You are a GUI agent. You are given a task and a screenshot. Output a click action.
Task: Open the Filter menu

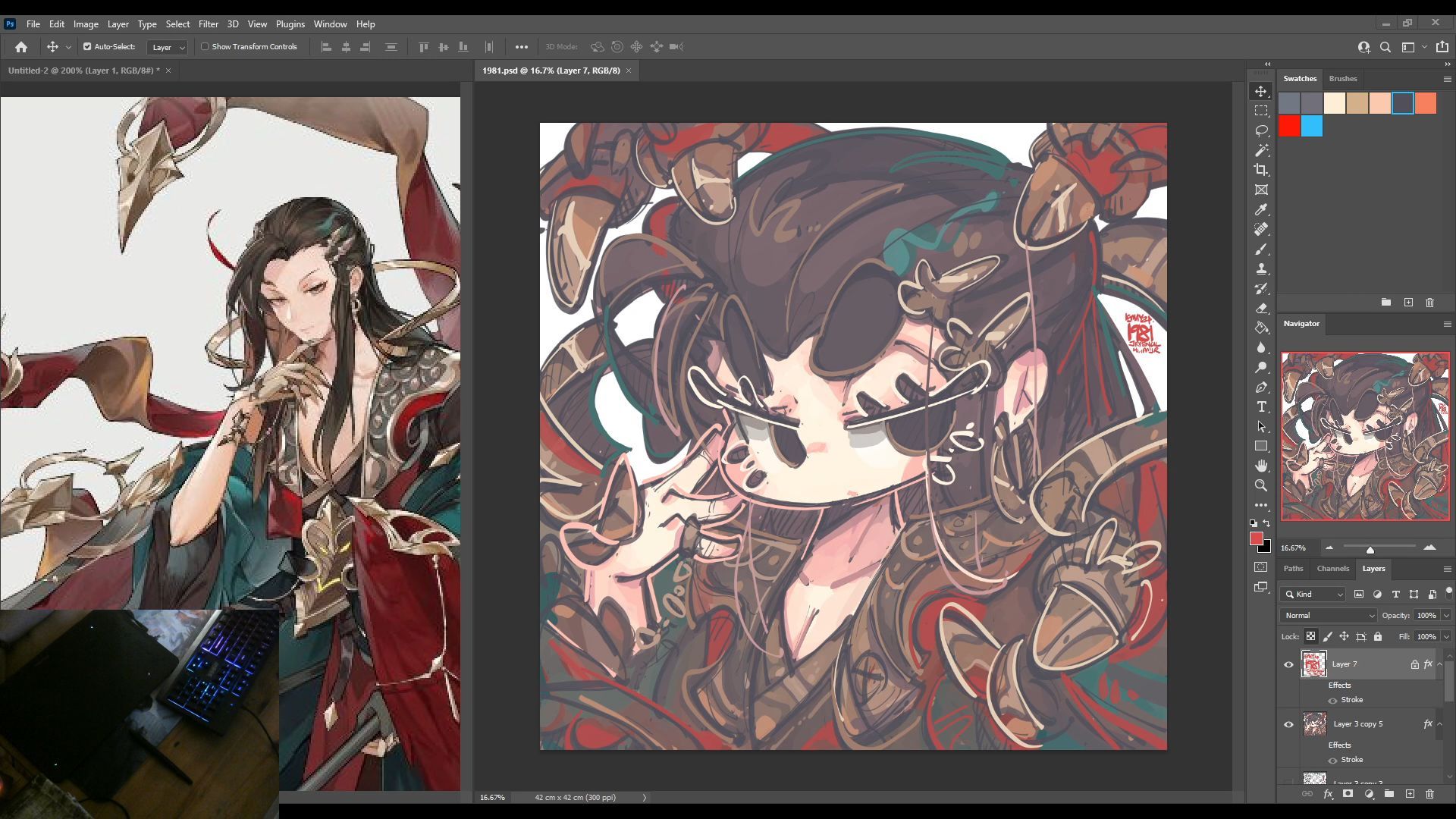click(208, 24)
